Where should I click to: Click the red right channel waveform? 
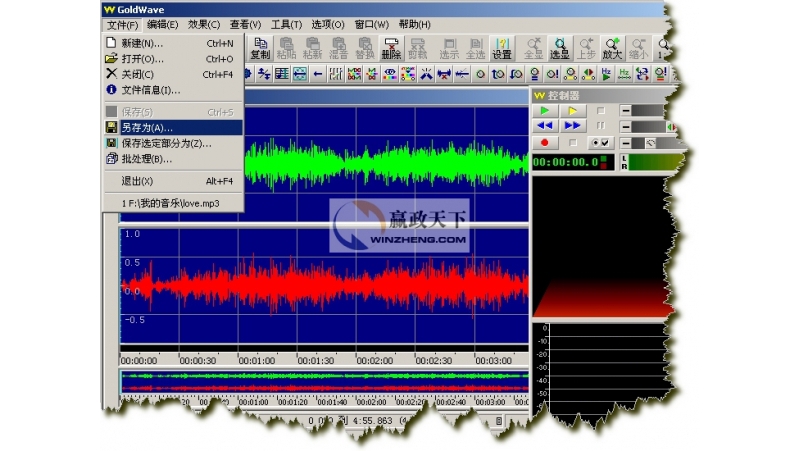[324, 286]
